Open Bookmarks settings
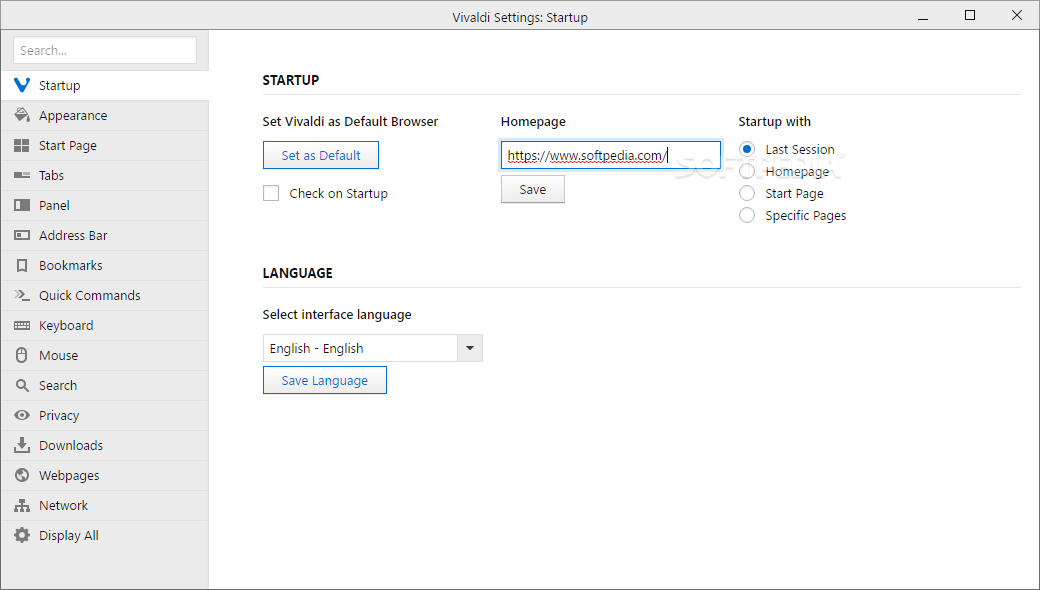Screen dimensions: 1040x590 click(105, 265)
